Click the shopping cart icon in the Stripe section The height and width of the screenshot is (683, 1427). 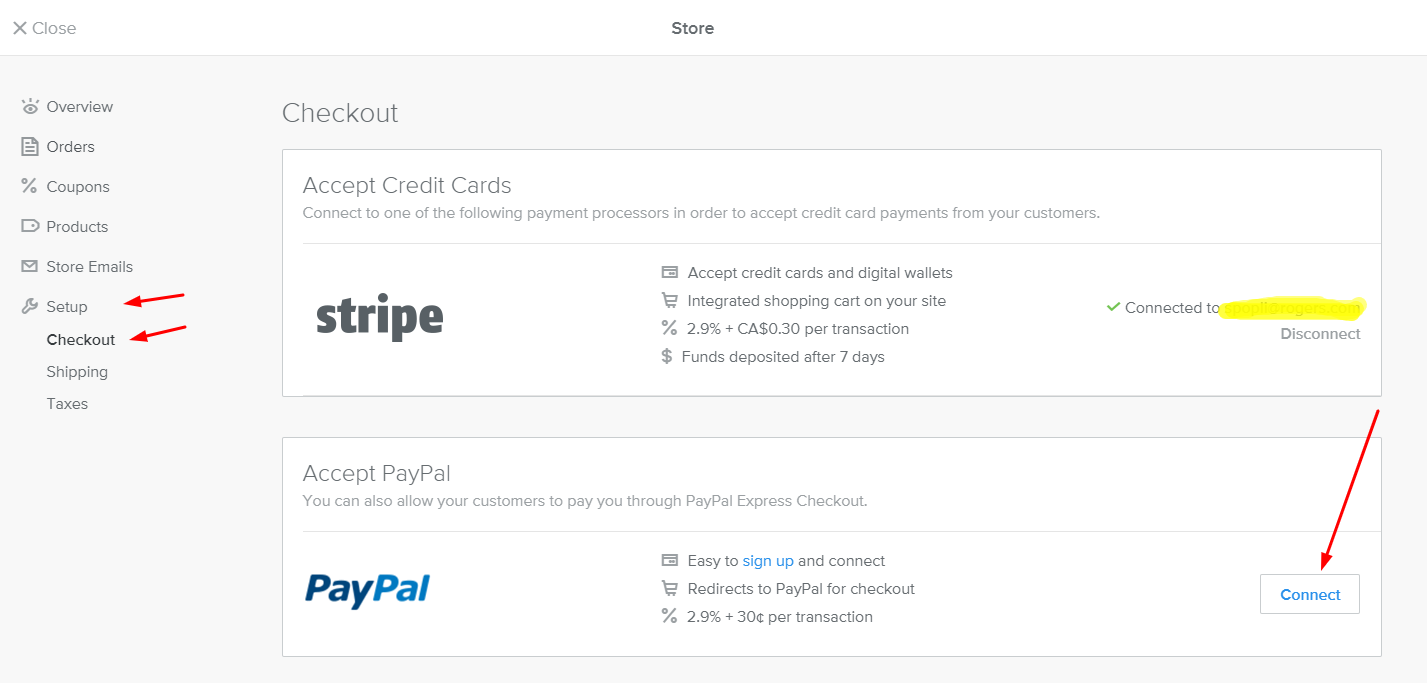point(668,300)
